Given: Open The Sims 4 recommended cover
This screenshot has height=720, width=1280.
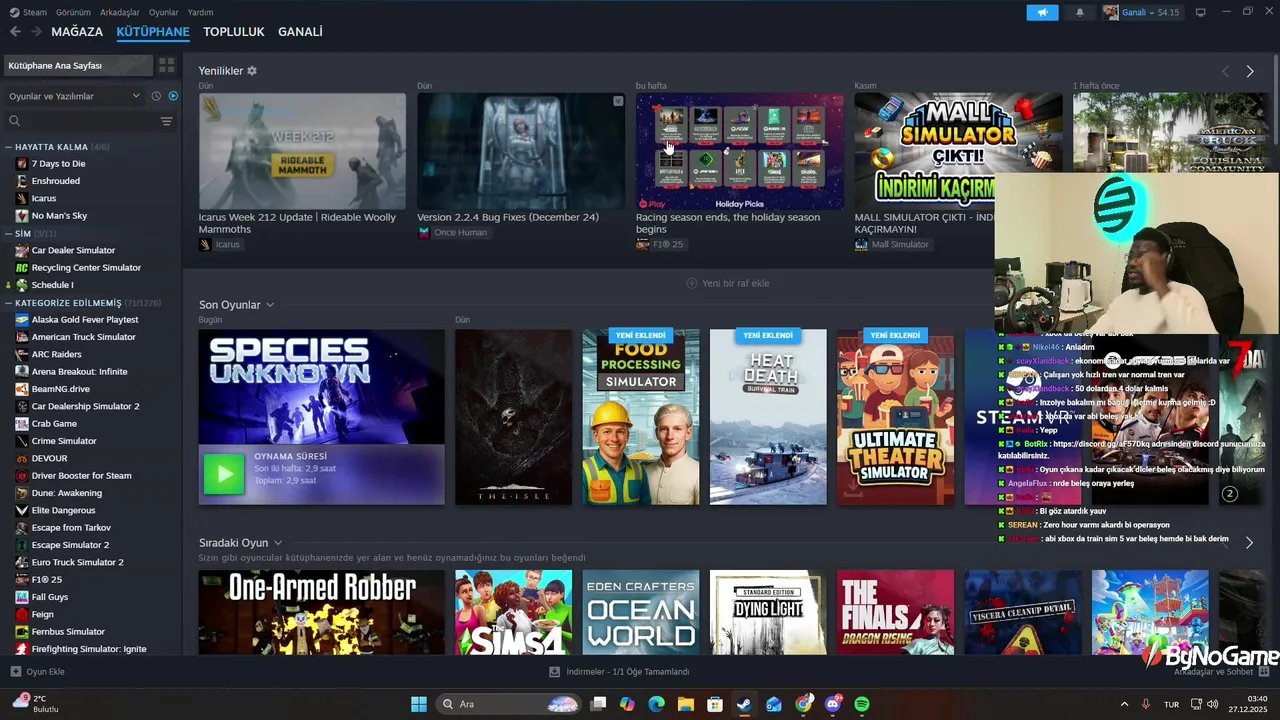Looking at the screenshot, I should pos(513,612).
